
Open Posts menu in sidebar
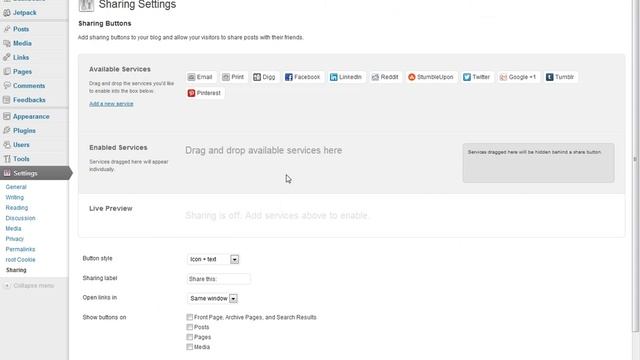21,29
